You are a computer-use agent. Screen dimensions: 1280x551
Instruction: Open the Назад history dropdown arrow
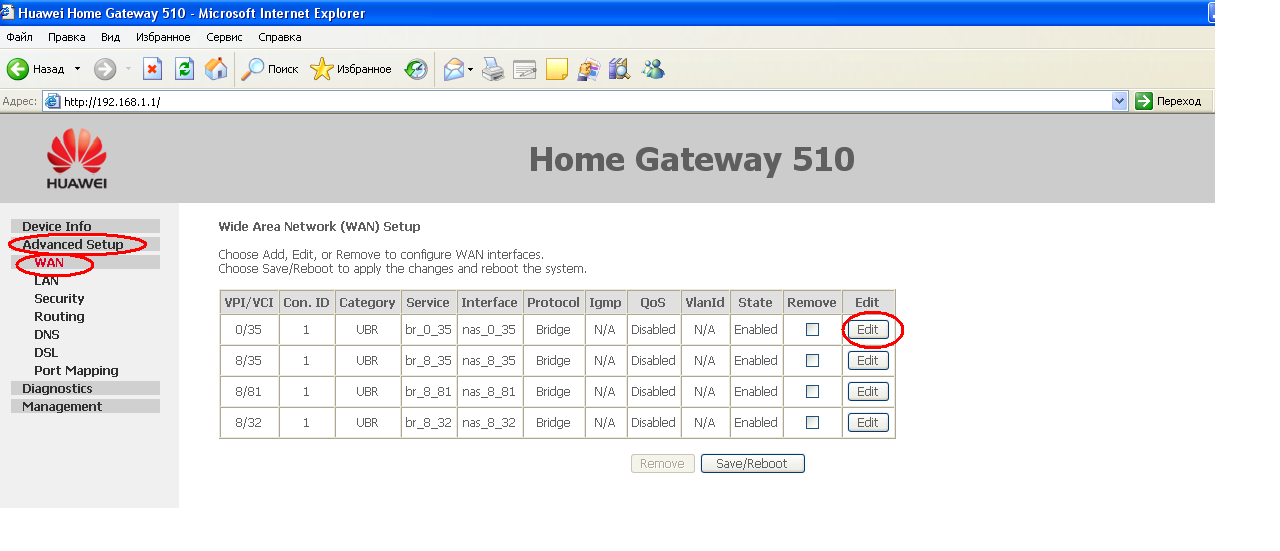click(77, 69)
